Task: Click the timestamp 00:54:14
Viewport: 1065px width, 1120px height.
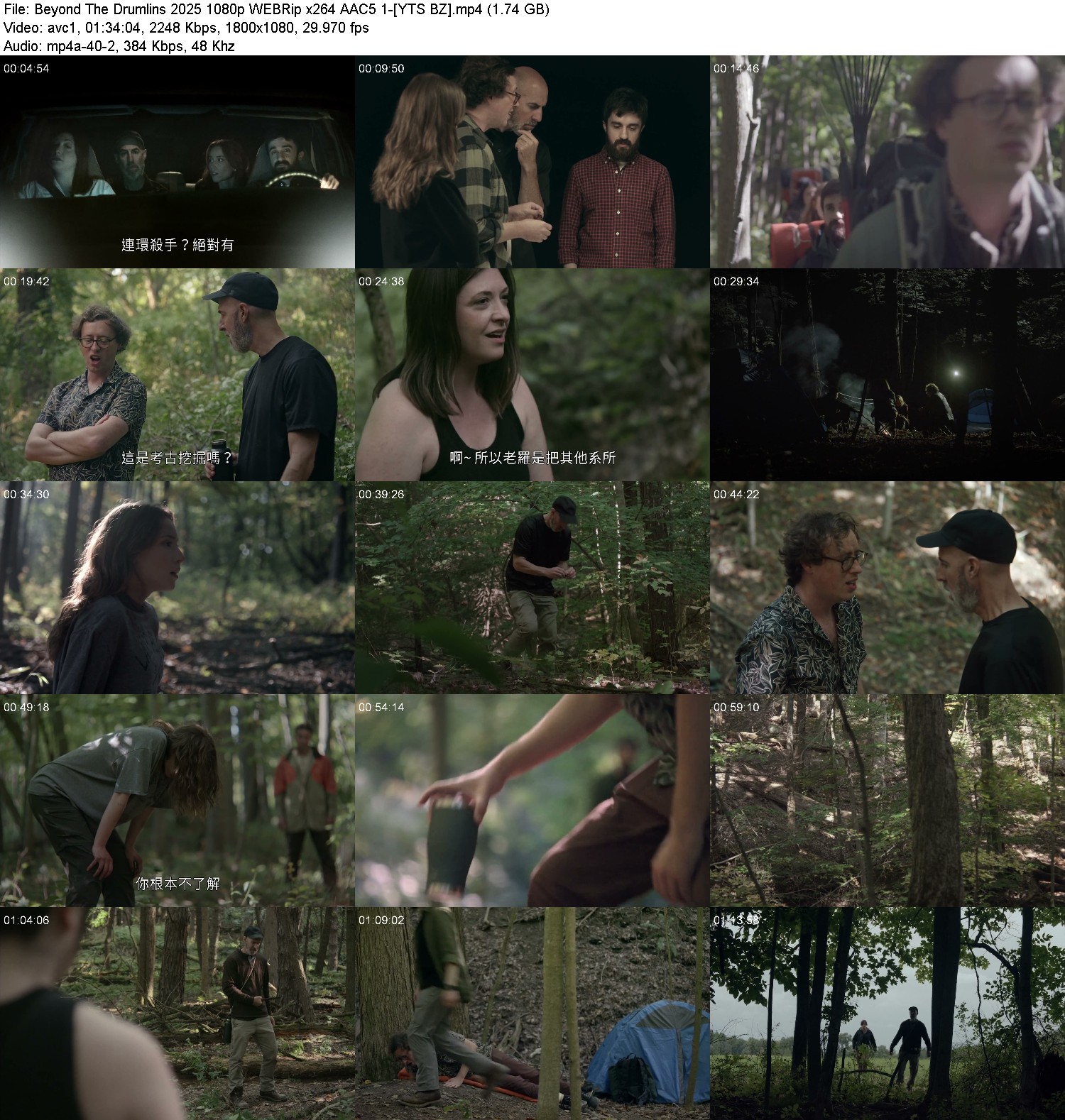Action: [381, 708]
